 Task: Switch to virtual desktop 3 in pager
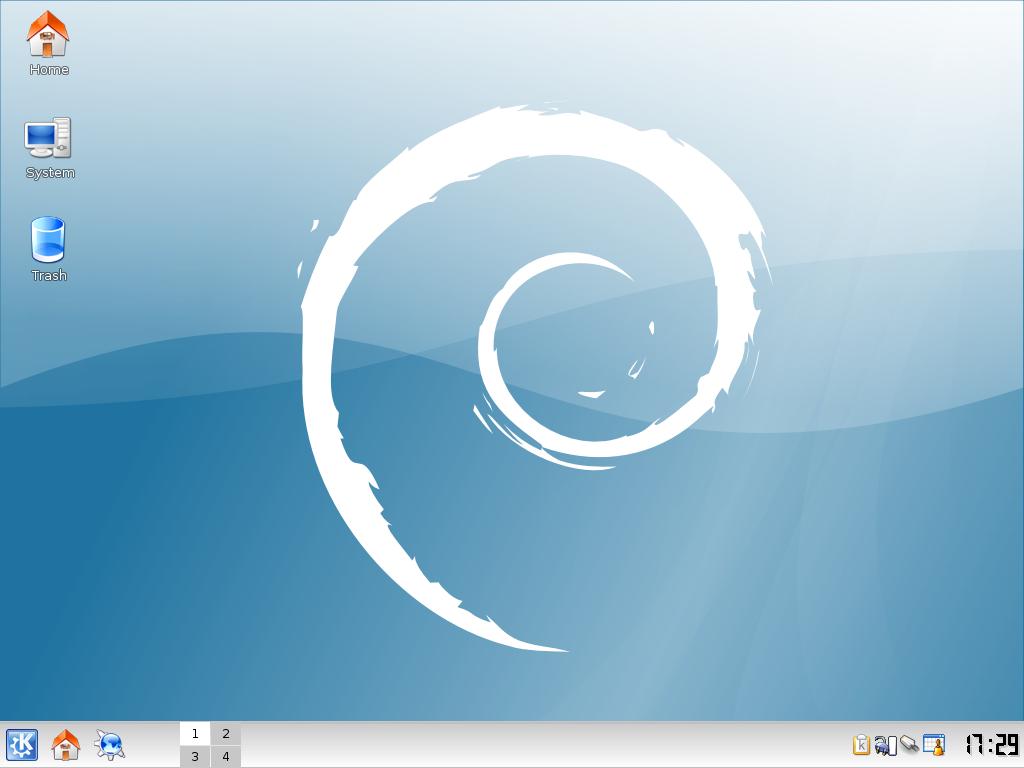(195, 757)
